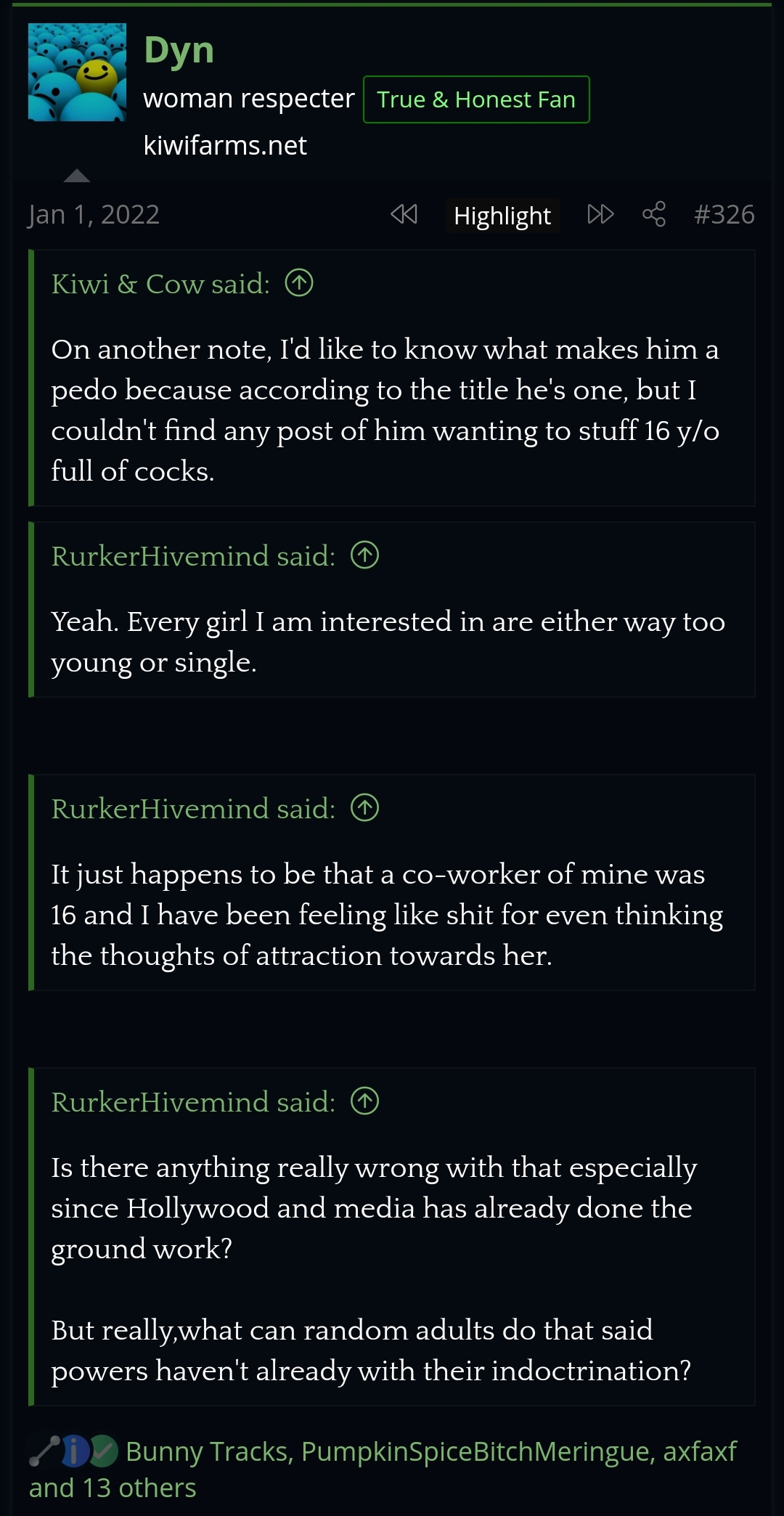The width and height of the screenshot is (784, 1516).
Task: Open the axfaxf reaction user link
Action: (700, 1451)
